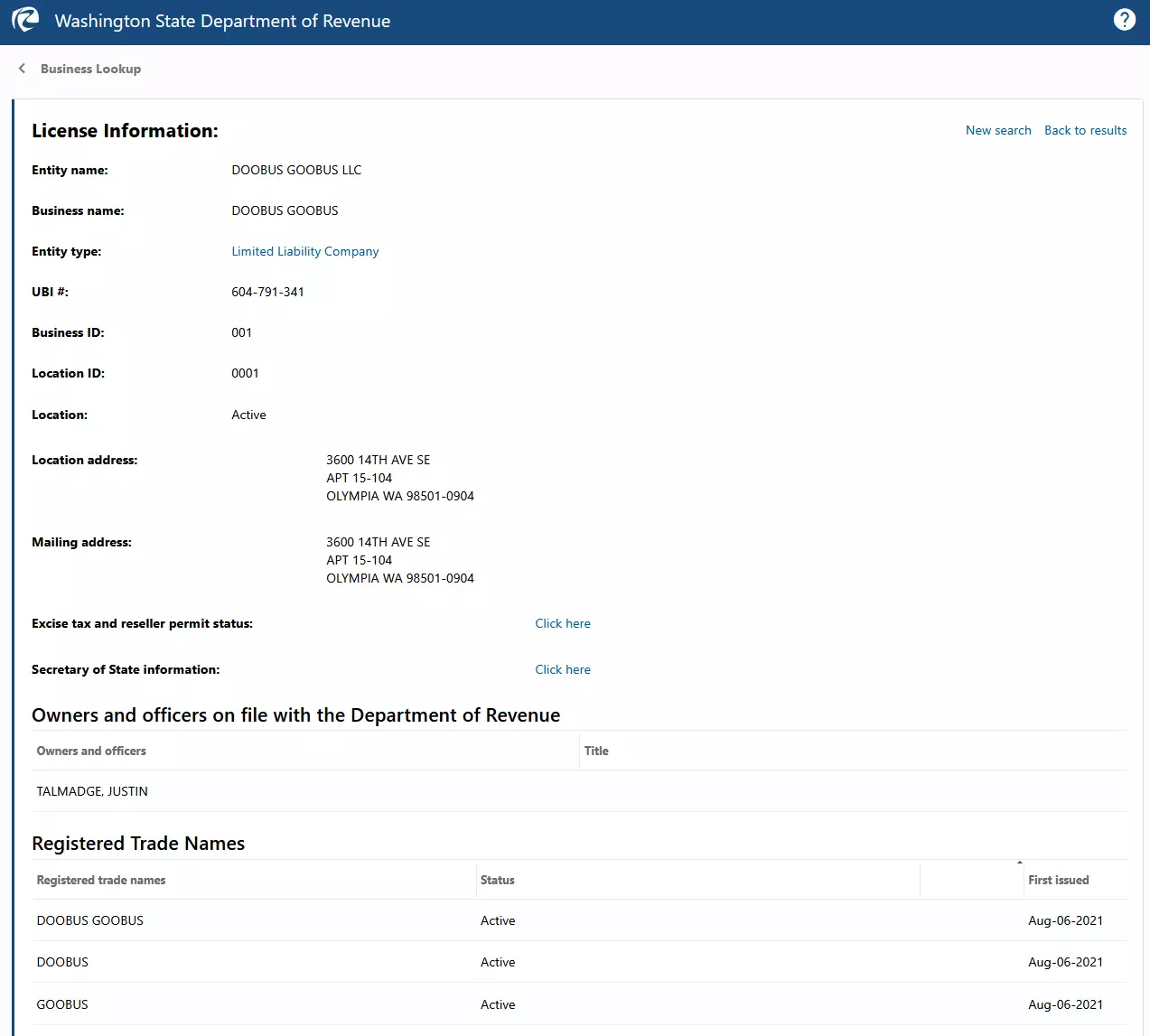1150x1036 pixels.
Task: Sort trade names by First issued column
Action: point(1059,880)
